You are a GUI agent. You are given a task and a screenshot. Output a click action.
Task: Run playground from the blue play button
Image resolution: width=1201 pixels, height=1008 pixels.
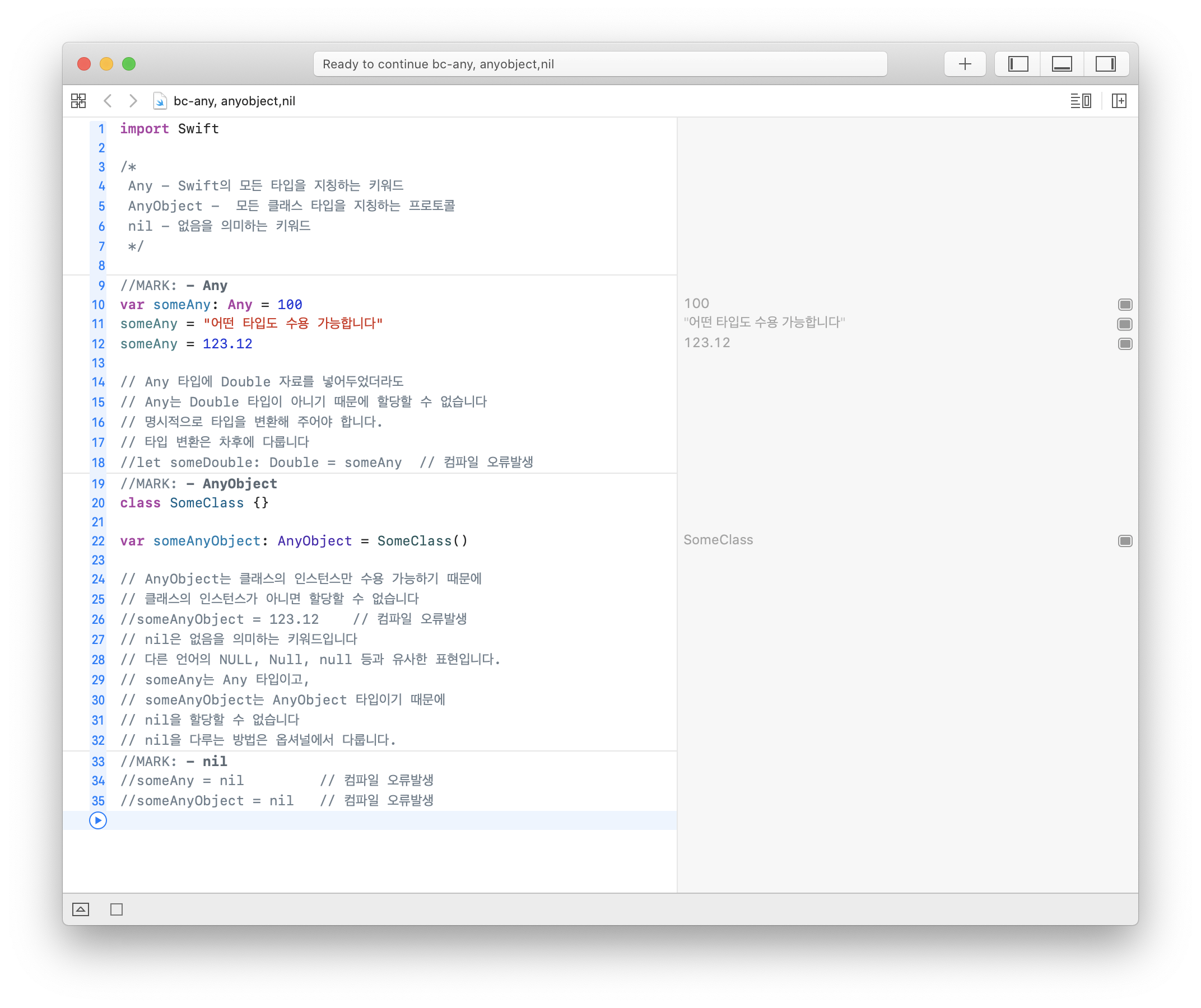pyautogui.click(x=98, y=820)
